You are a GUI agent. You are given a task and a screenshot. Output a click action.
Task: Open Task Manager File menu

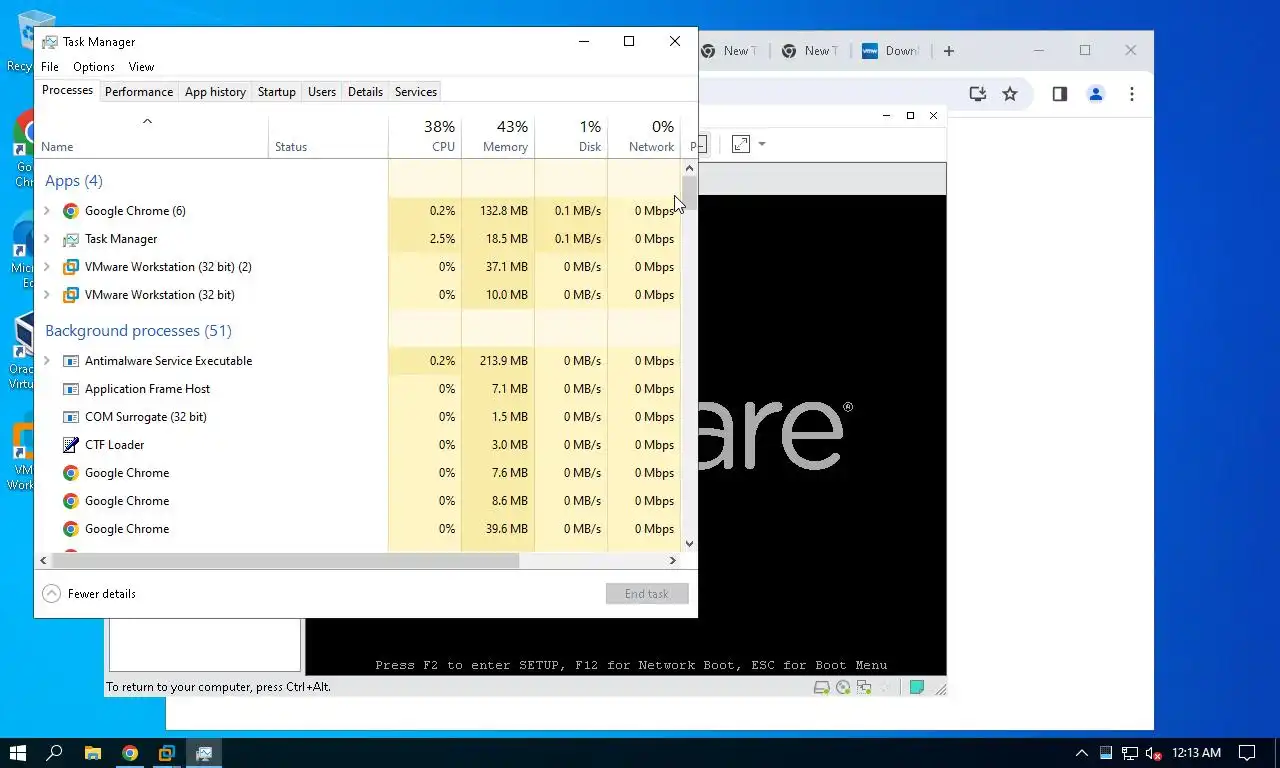point(50,67)
